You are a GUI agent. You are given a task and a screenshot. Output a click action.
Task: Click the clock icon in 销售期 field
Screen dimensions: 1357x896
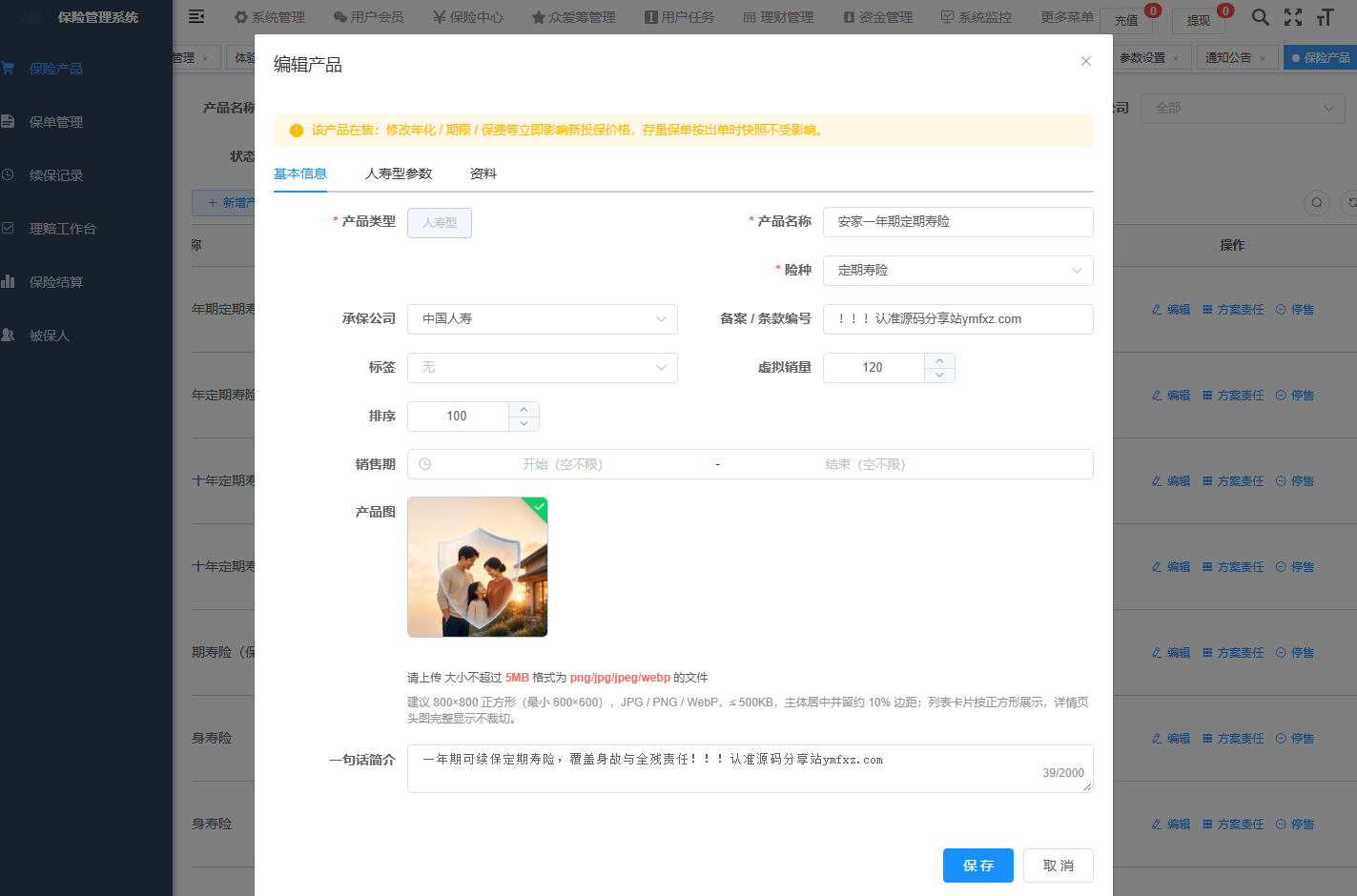(425, 464)
